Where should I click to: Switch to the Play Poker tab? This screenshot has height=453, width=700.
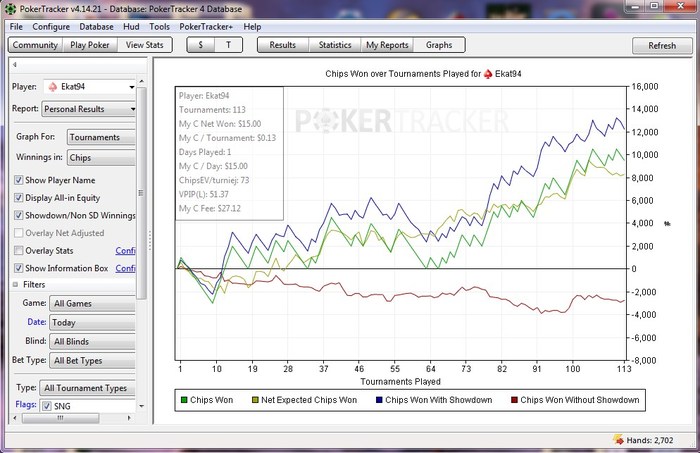tap(90, 45)
